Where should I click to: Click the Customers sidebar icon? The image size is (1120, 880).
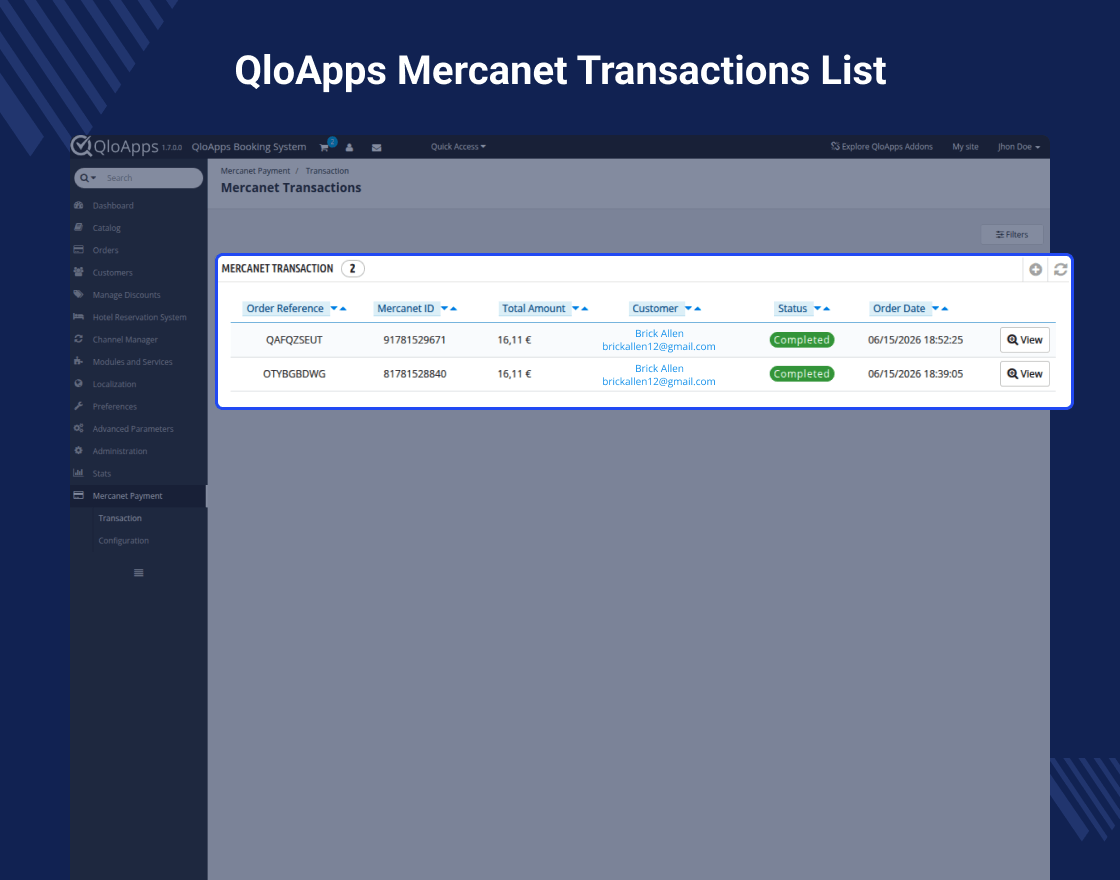pyautogui.click(x=79, y=271)
